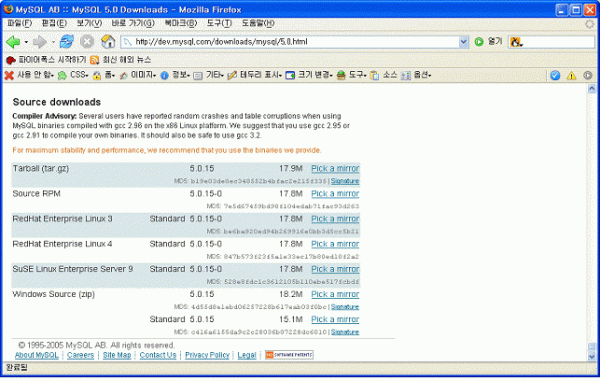
Task: Click the Tarball version 5.0.15 text
Action: 202,168
